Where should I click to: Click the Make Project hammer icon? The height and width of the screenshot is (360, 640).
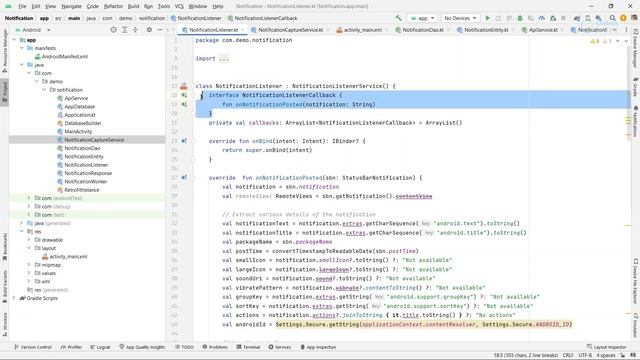(398, 18)
